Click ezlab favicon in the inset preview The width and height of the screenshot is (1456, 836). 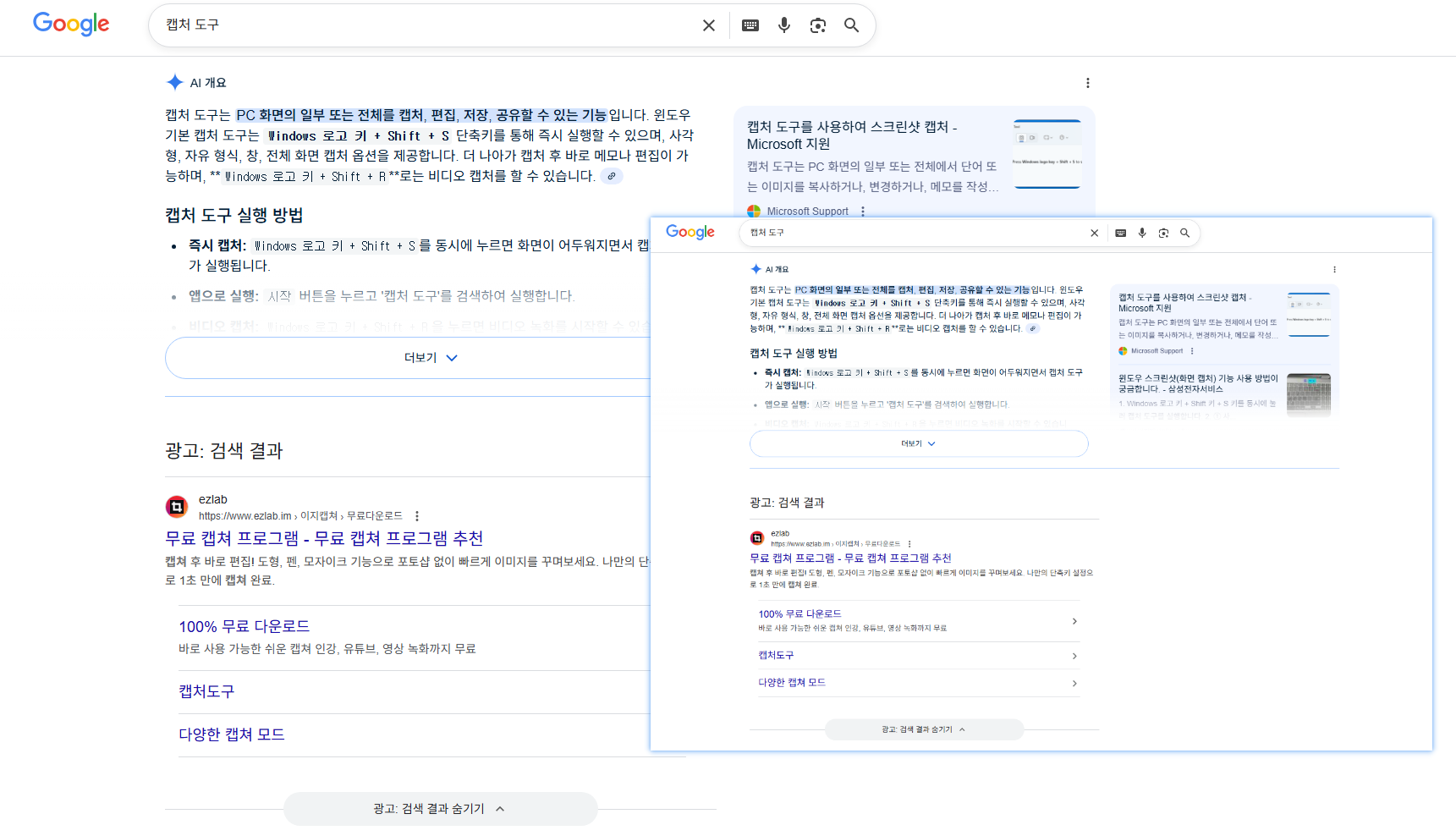[x=757, y=538]
